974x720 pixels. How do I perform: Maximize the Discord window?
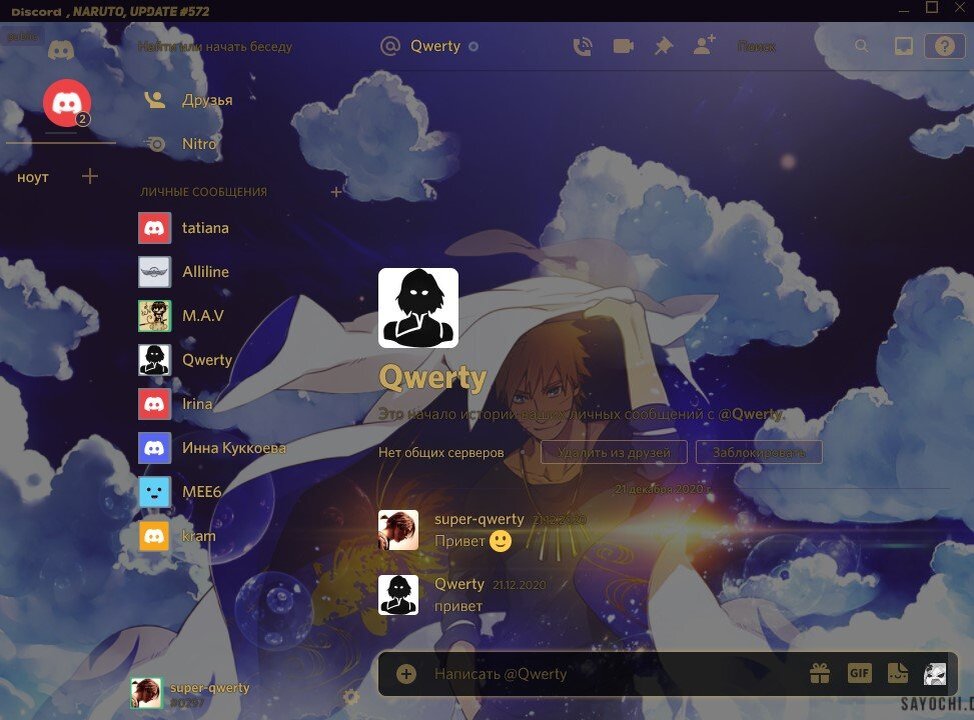click(932, 7)
